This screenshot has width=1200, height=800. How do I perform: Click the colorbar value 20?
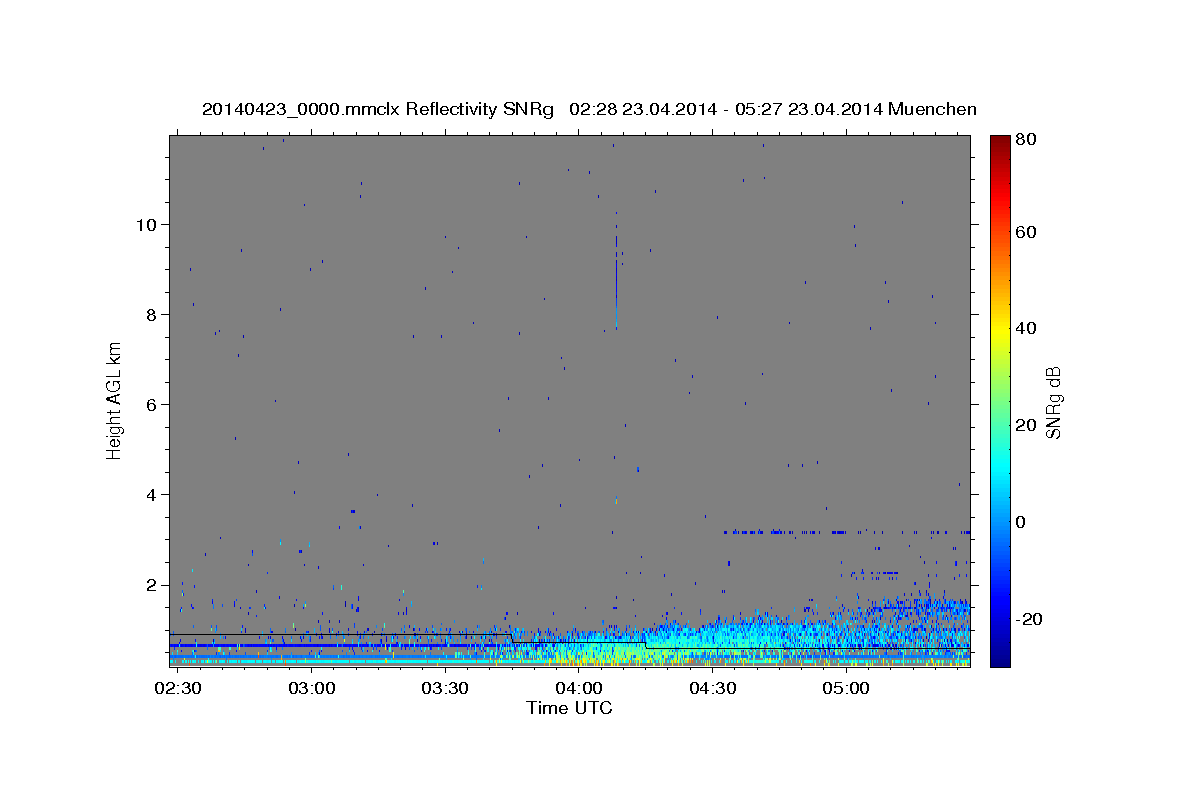(x=1028, y=425)
